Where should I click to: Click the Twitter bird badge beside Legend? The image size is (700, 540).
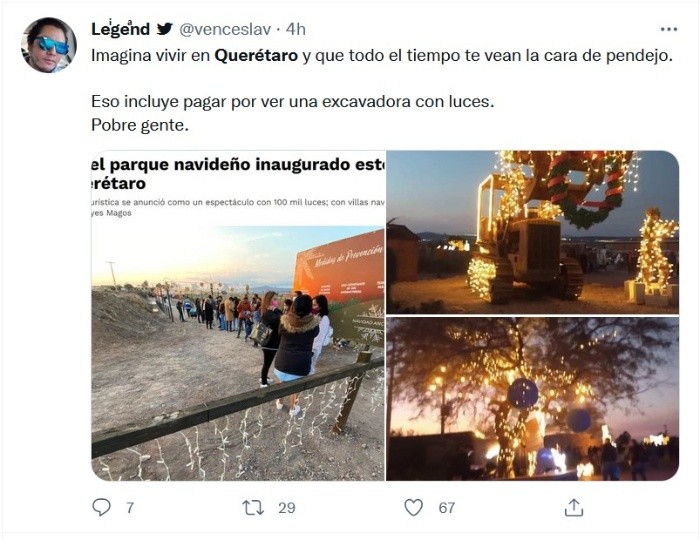164,29
